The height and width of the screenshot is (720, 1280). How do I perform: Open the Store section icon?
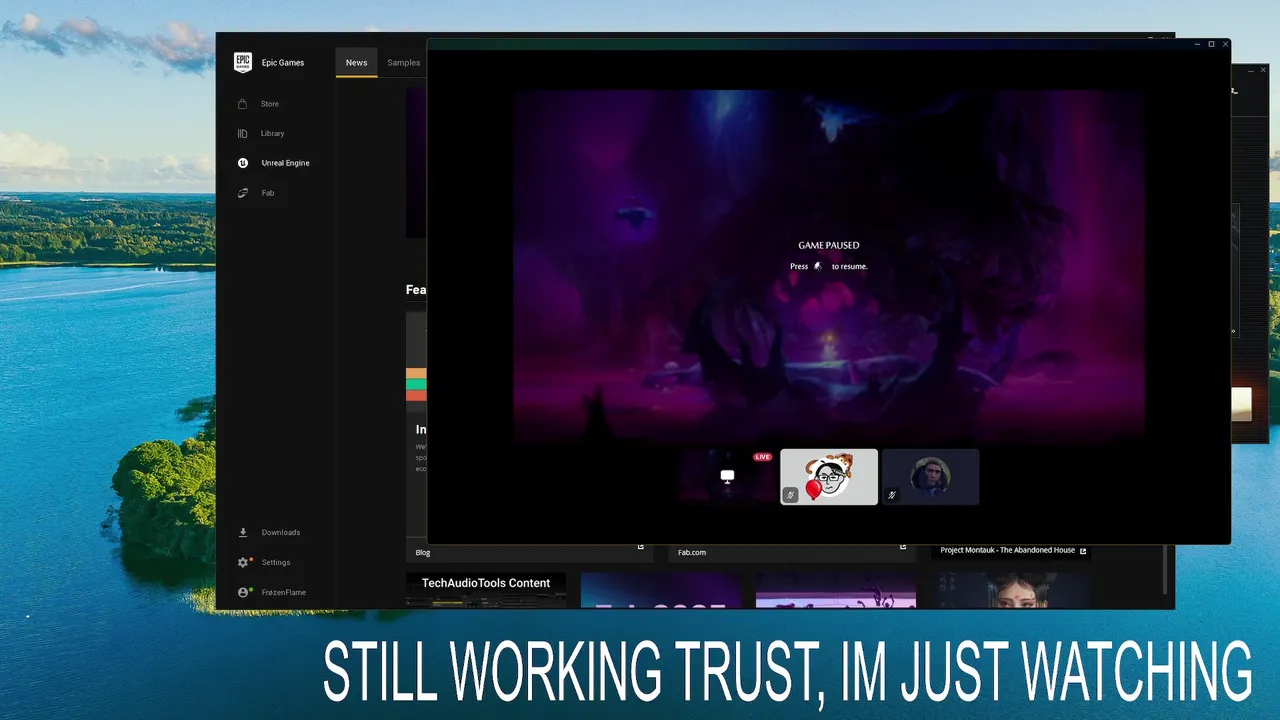243,104
